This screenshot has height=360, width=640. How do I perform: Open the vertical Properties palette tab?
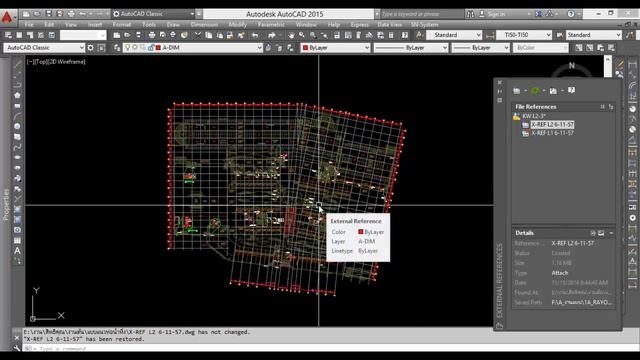tap(6, 204)
